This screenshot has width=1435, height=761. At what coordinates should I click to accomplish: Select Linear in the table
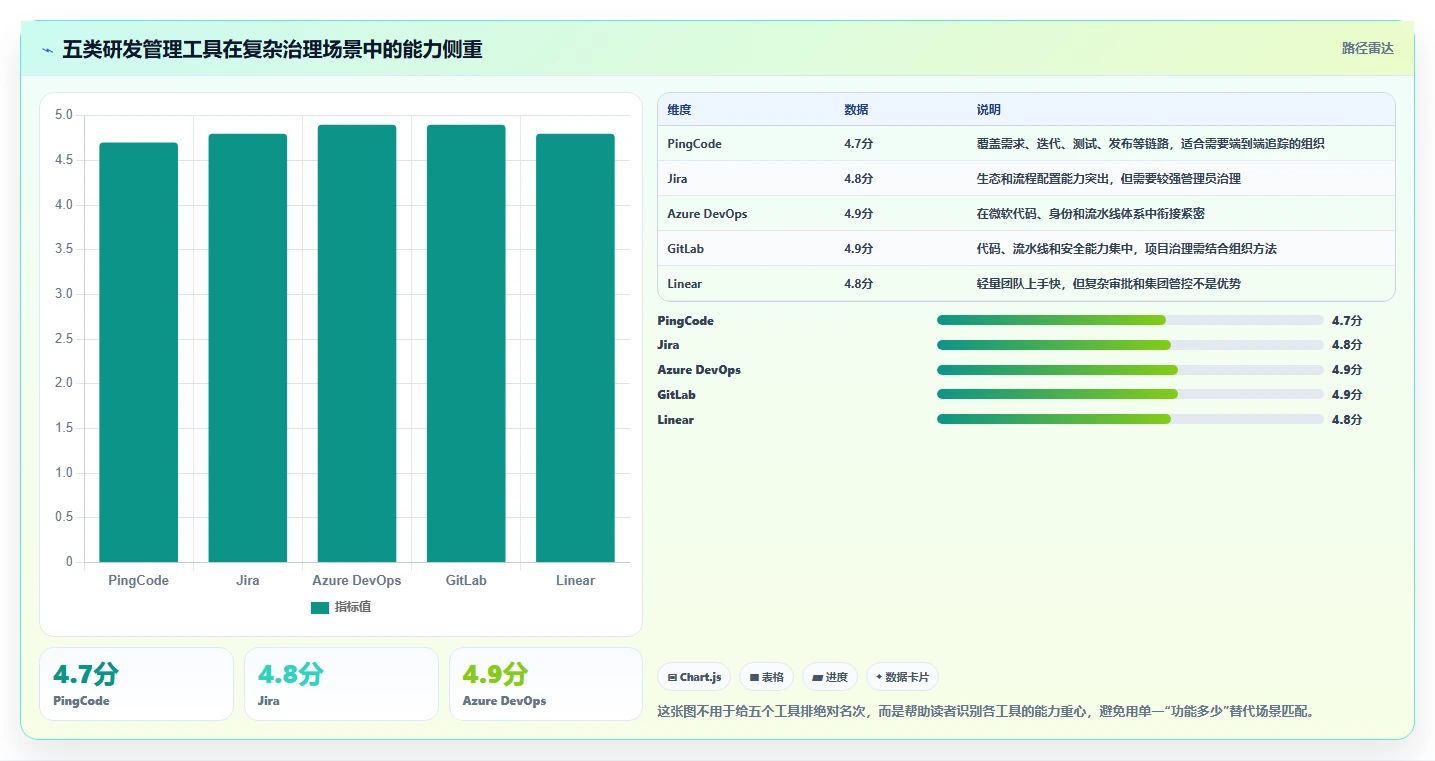[x=685, y=284]
